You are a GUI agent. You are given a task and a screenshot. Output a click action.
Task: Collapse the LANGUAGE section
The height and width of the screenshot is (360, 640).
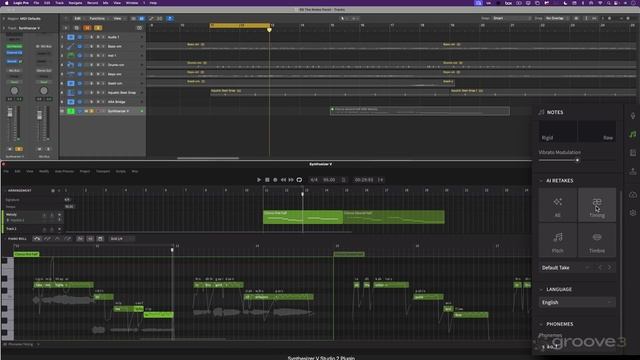542,289
